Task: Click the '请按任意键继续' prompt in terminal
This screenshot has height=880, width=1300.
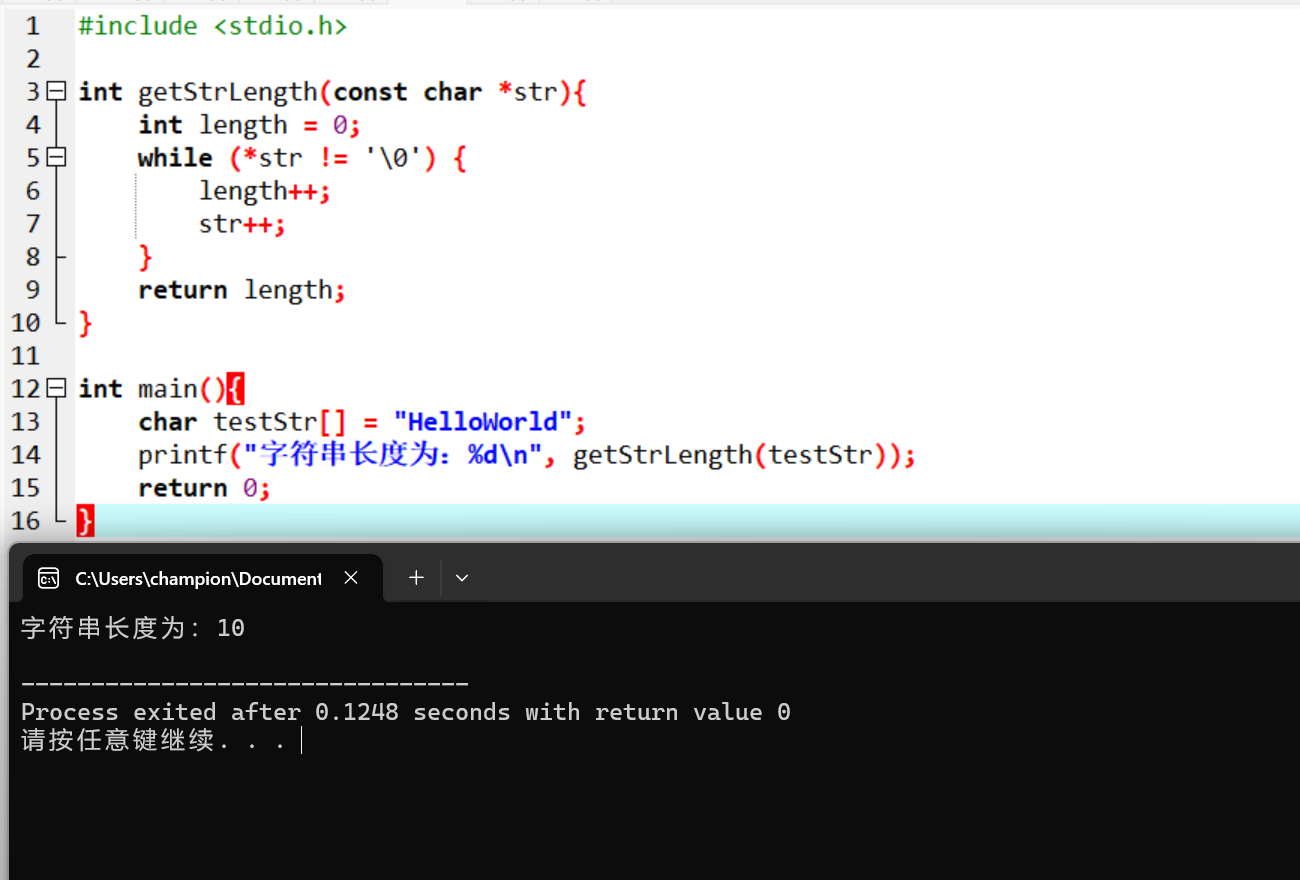Action: [153, 741]
